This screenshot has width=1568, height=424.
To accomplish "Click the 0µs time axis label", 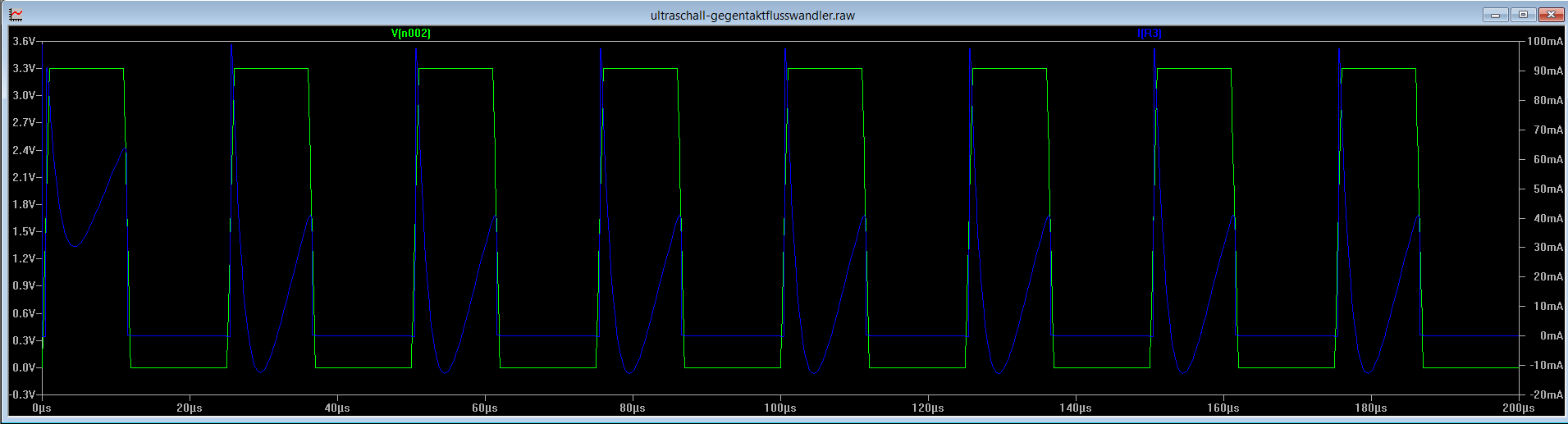I will click(x=42, y=408).
